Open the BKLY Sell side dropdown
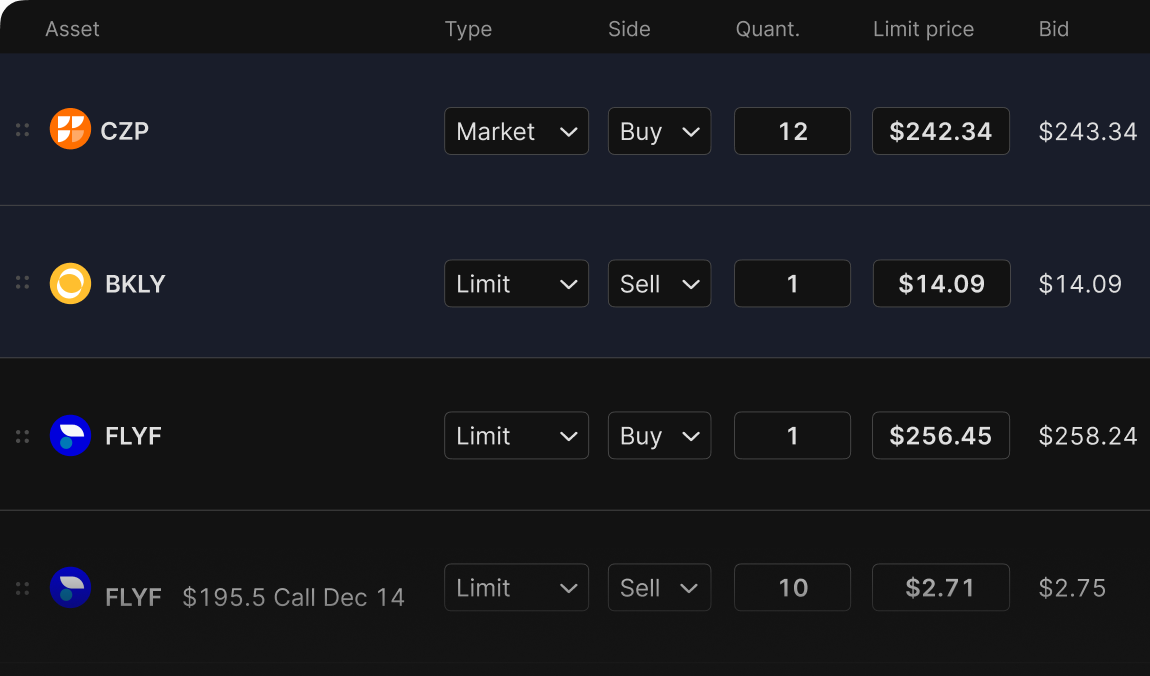This screenshot has height=676, width=1150. click(659, 284)
